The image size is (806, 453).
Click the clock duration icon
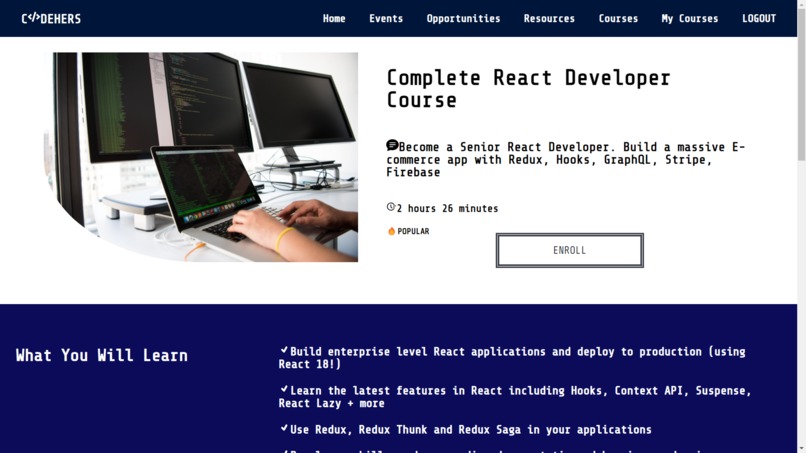click(391, 207)
